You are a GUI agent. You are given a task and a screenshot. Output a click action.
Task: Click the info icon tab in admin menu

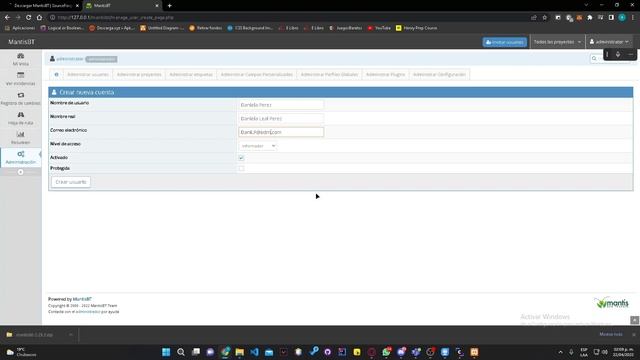(x=56, y=75)
